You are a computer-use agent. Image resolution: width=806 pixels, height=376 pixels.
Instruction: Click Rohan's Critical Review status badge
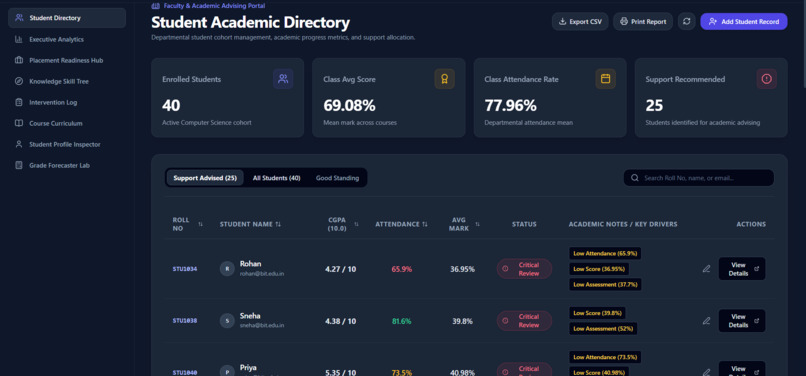(524, 269)
